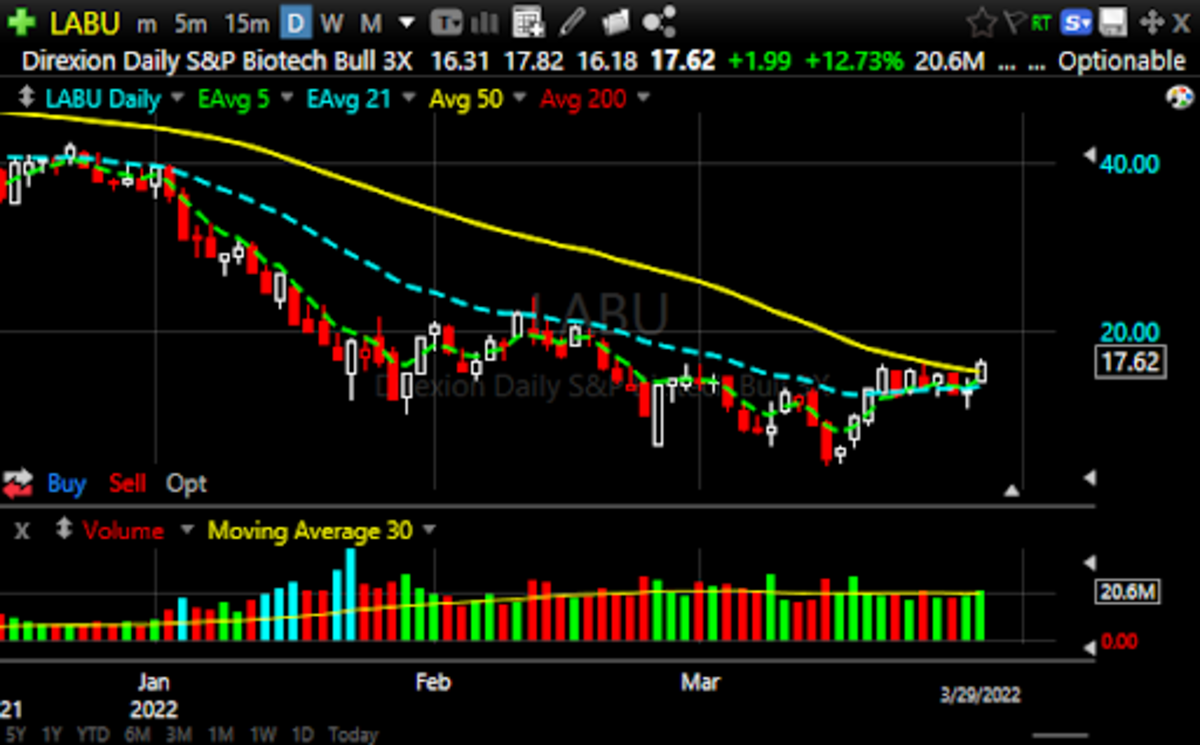Screen dimensions: 1200x745
Task: Click the blue Buy button
Action: coord(66,485)
